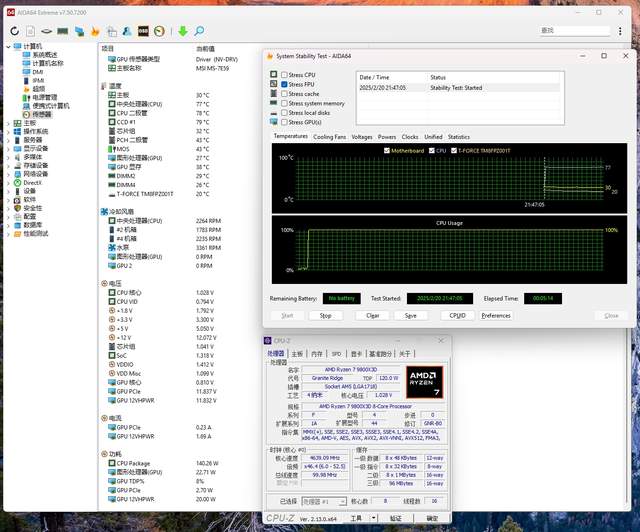Enable Stress GPU(s) checkbox
Viewport: 640px width, 532px height.
tap(284, 122)
